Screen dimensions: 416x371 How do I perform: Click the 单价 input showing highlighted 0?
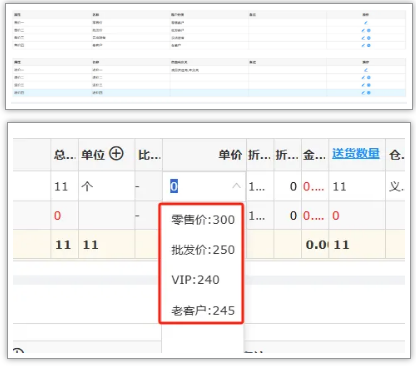[x=204, y=186]
